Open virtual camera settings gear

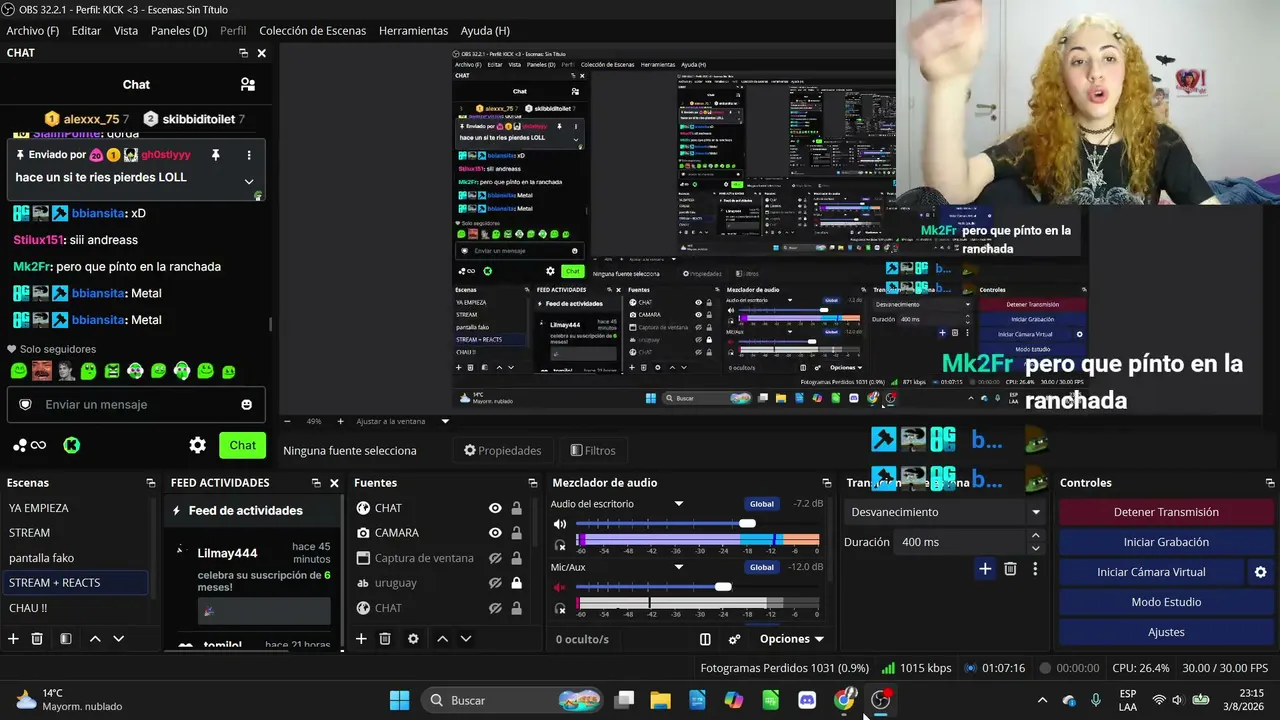tap(1260, 572)
